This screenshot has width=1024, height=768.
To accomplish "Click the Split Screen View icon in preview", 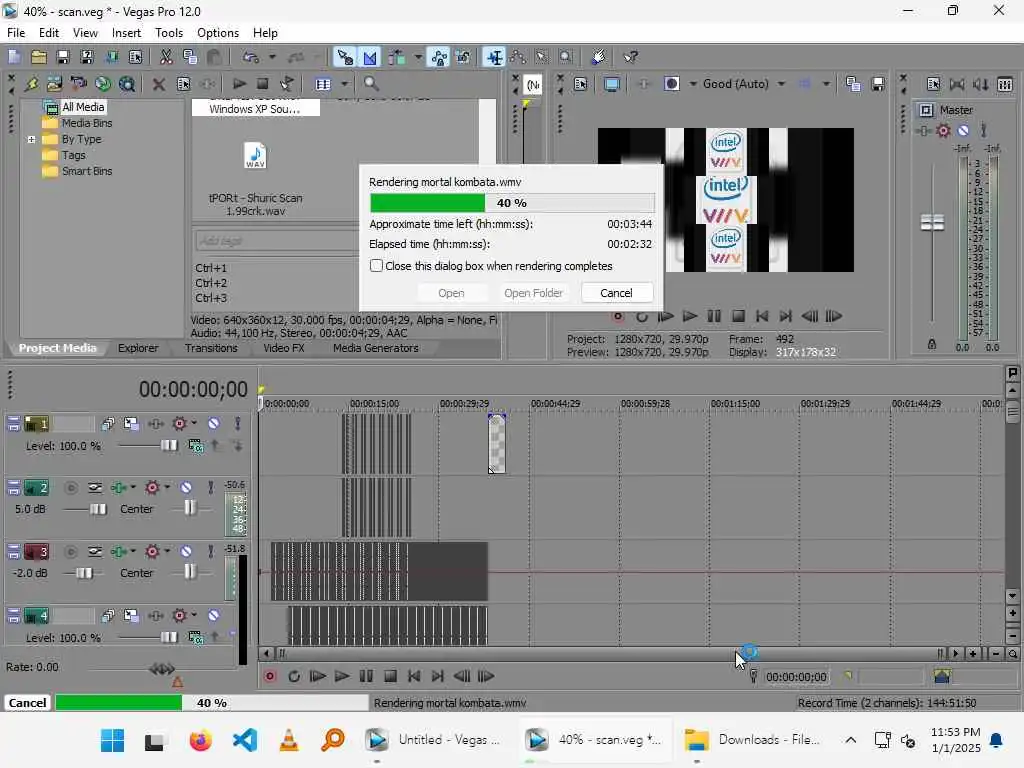I will [671, 84].
